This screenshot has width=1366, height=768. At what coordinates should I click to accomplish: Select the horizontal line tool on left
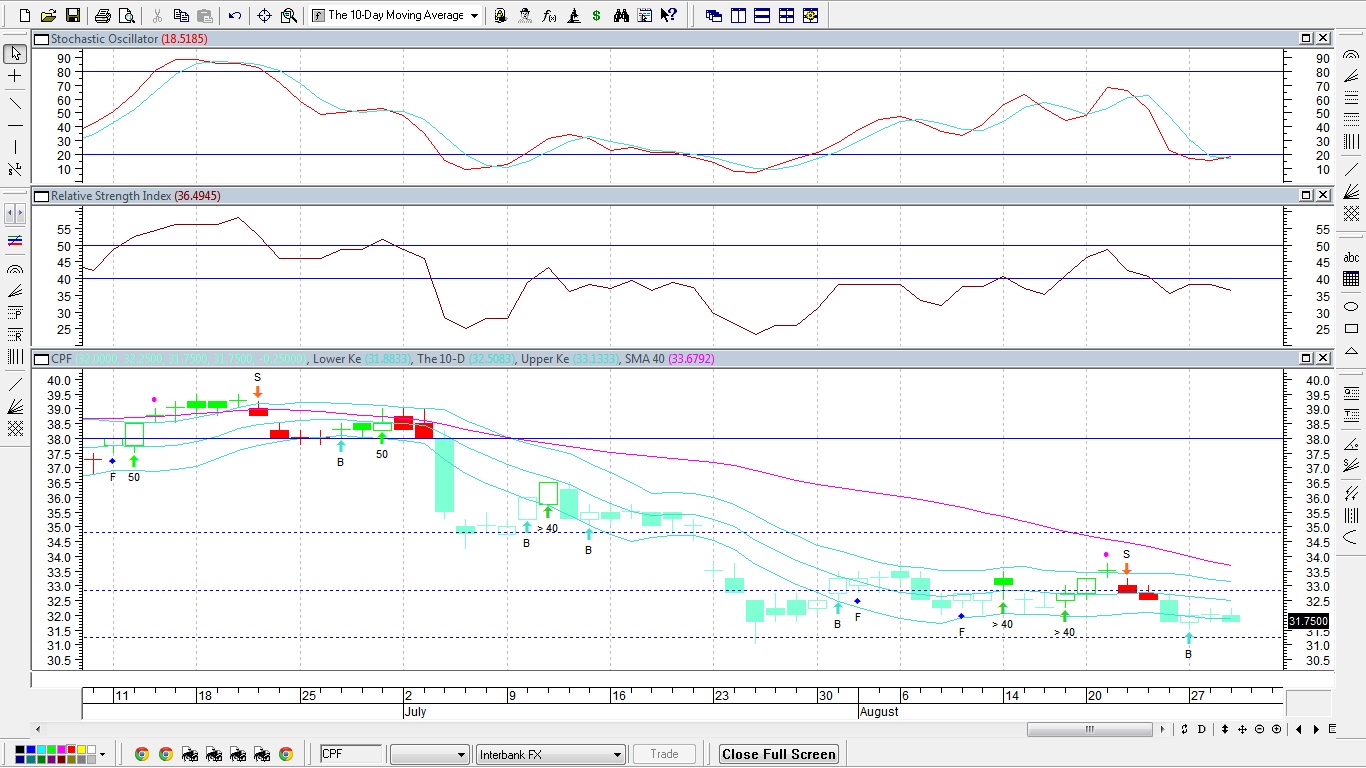tap(15, 125)
